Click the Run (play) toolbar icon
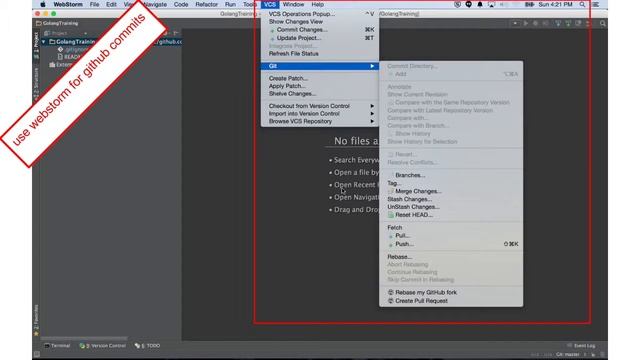 [526, 24]
